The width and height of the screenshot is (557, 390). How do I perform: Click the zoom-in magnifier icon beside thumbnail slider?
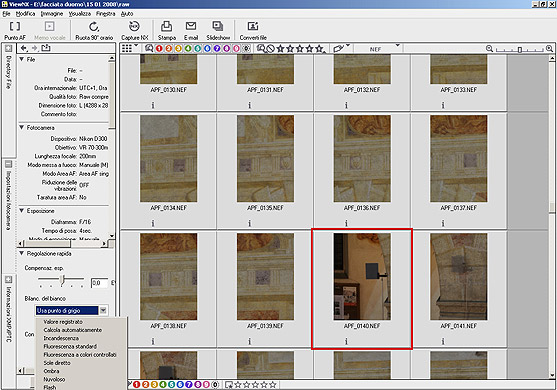point(549,49)
